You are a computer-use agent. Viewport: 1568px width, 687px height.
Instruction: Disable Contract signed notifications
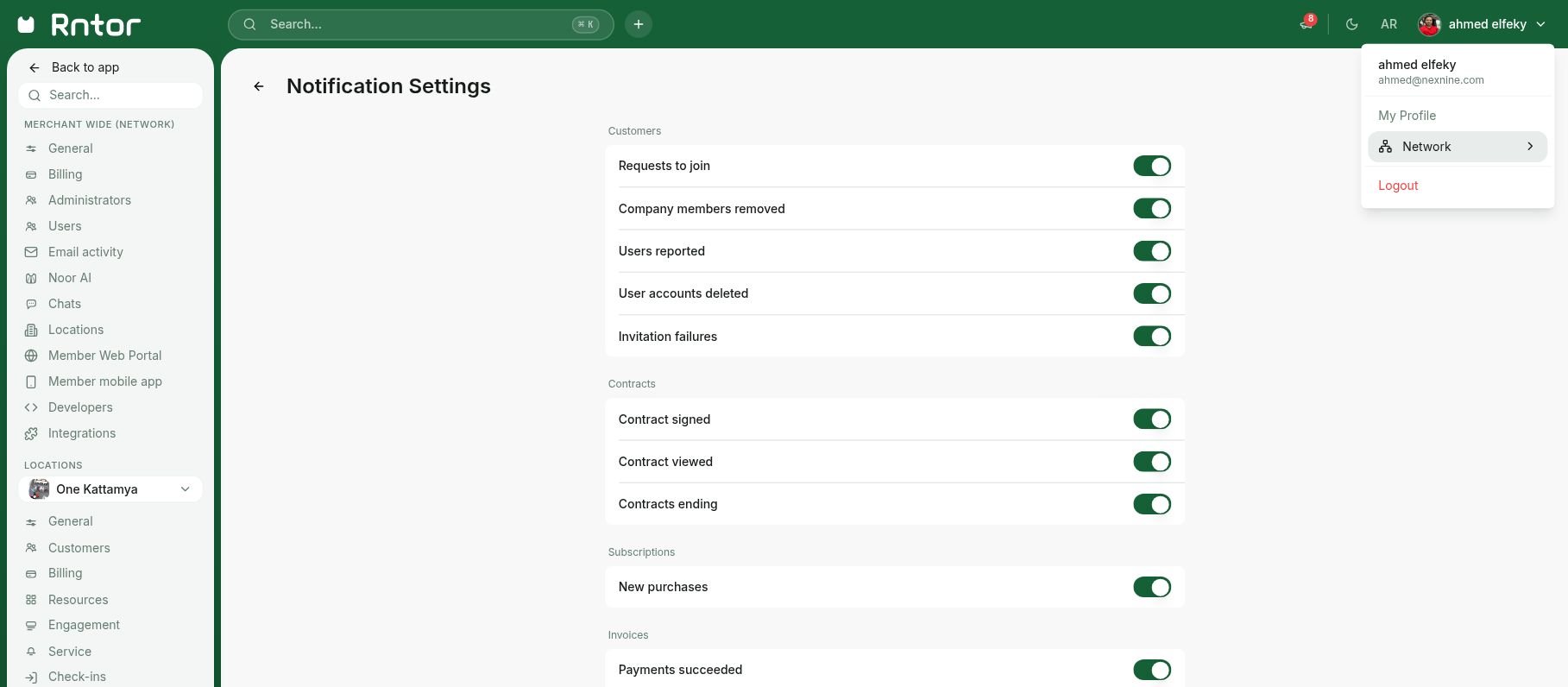pos(1152,419)
